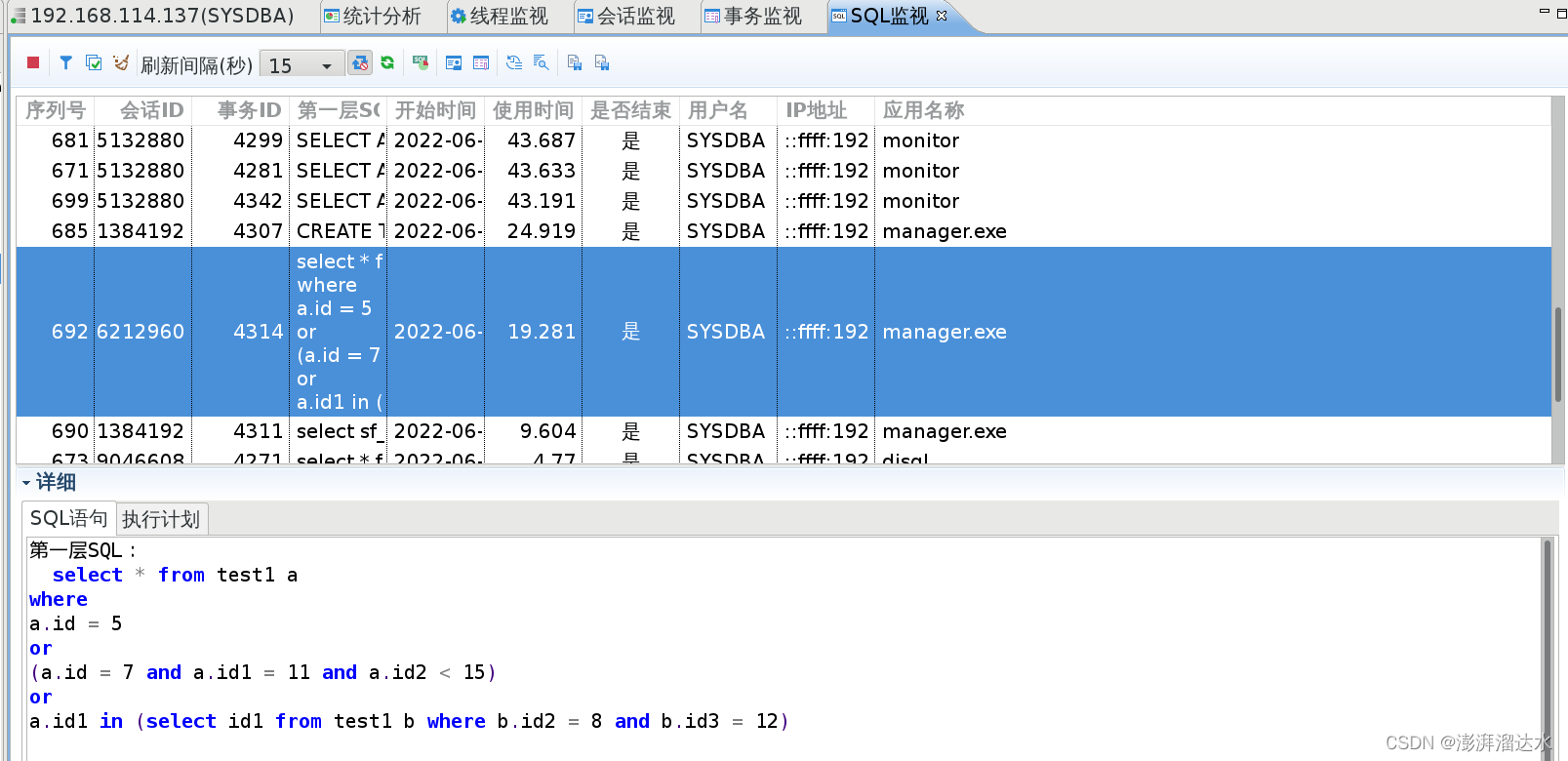Select row with sequence number 690
Image resolution: width=1568 pixels, height=761 pixels.
point(784,431)
